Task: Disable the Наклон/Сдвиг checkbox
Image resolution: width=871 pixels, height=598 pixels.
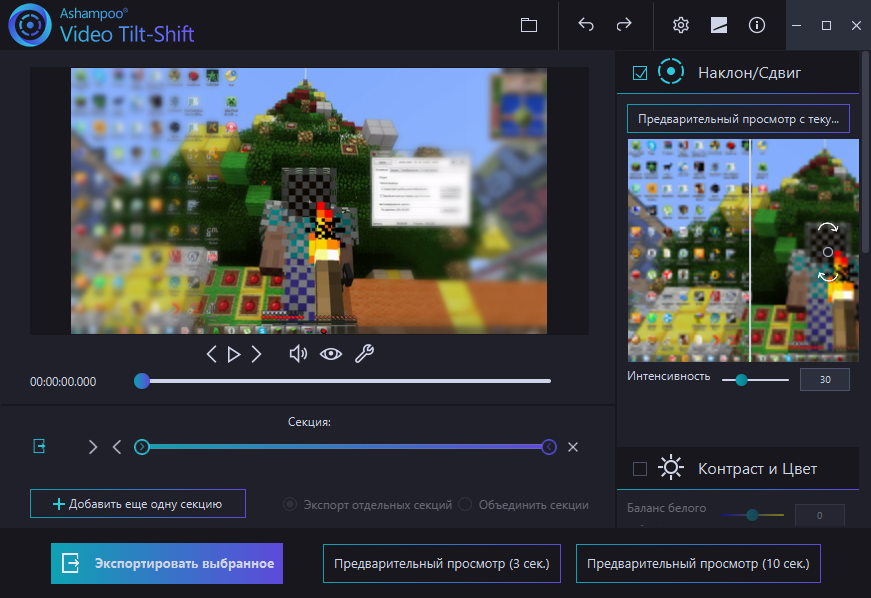Action: (640, 73)
